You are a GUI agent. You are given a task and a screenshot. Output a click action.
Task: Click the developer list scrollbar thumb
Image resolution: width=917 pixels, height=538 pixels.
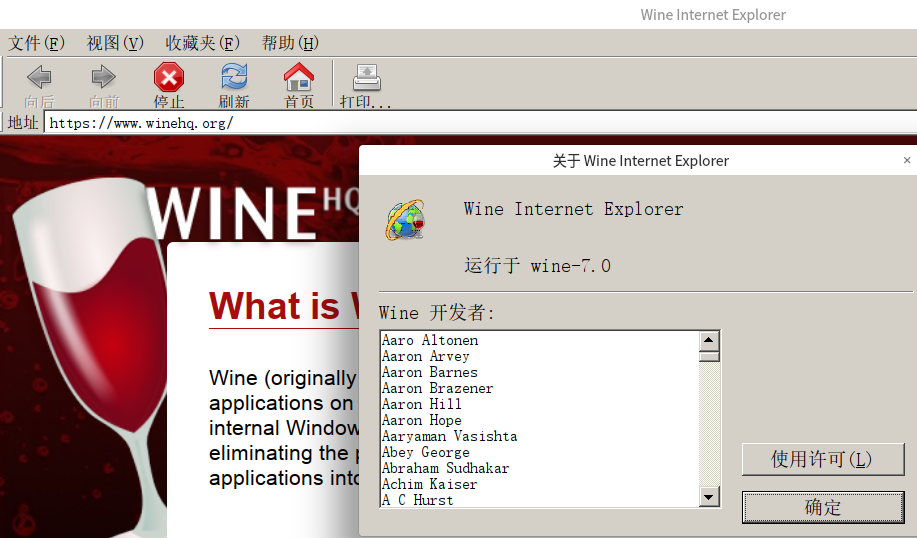[709, 356]
